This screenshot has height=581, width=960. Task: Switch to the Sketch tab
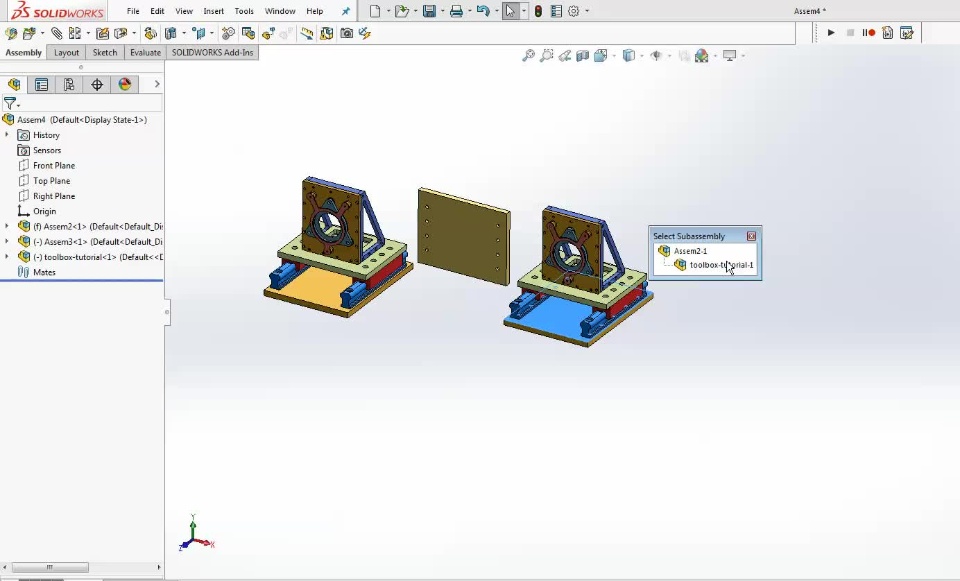click(105, 53)
